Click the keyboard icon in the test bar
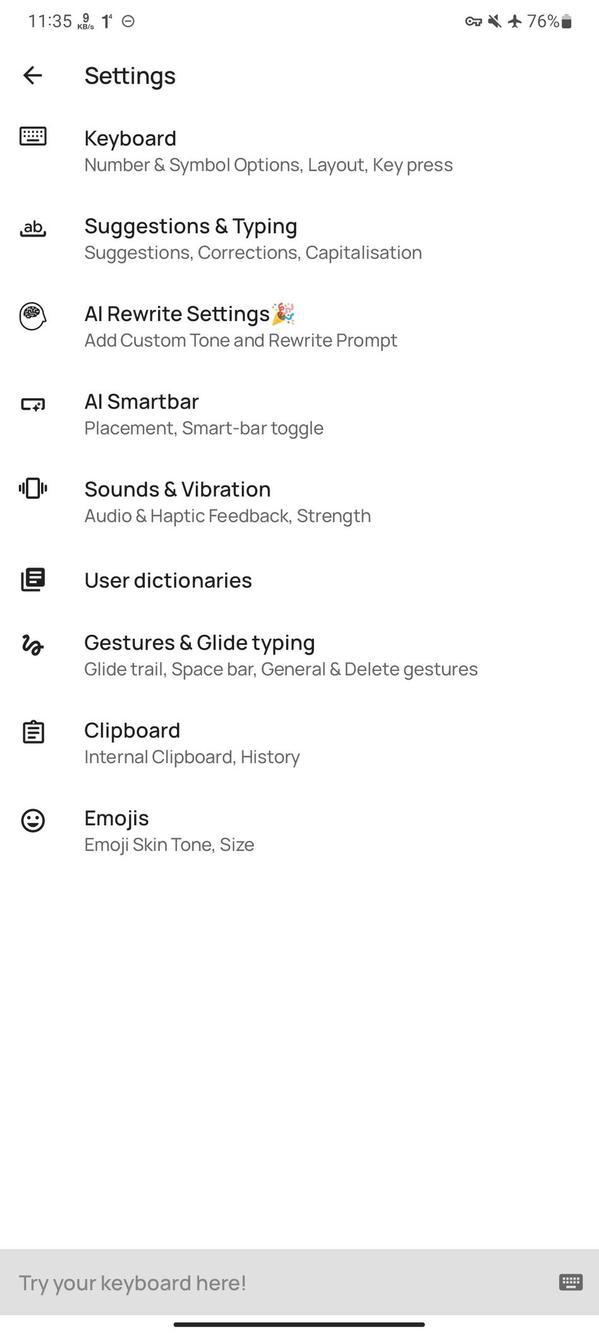 pos(569,1281)
